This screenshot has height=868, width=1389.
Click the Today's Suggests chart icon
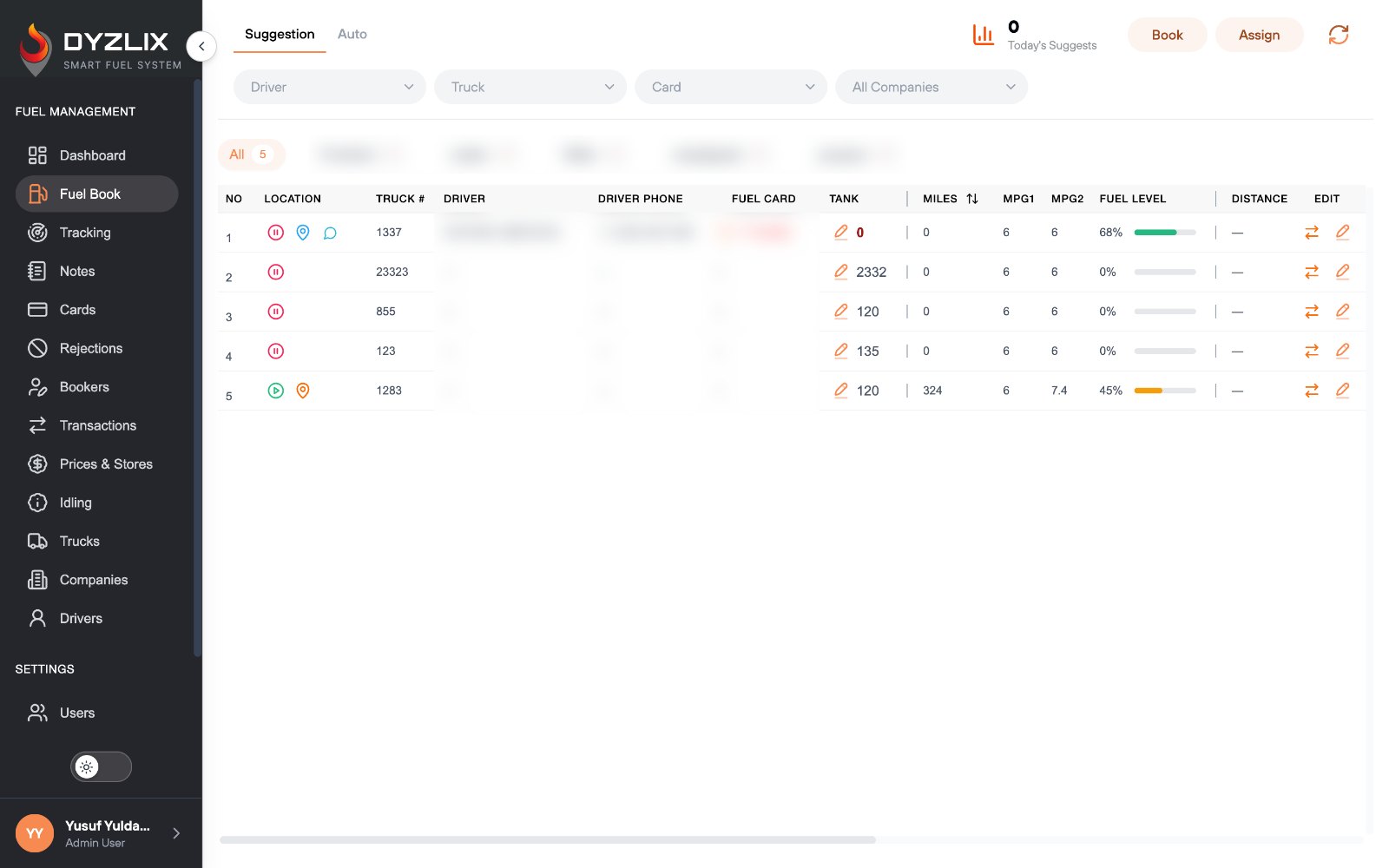(x=983, y=35)
